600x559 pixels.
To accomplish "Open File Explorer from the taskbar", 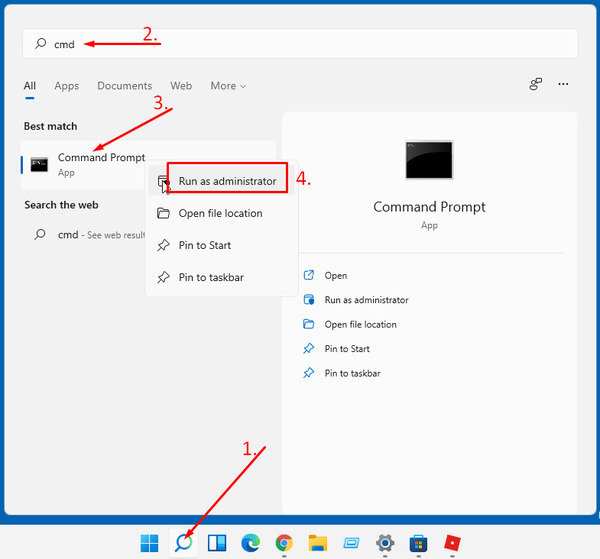I will pos(318,543).
